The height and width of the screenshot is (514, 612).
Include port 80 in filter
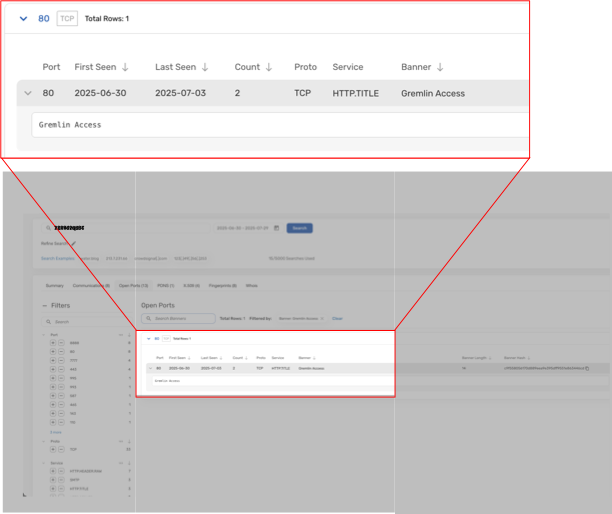point(53,352)
